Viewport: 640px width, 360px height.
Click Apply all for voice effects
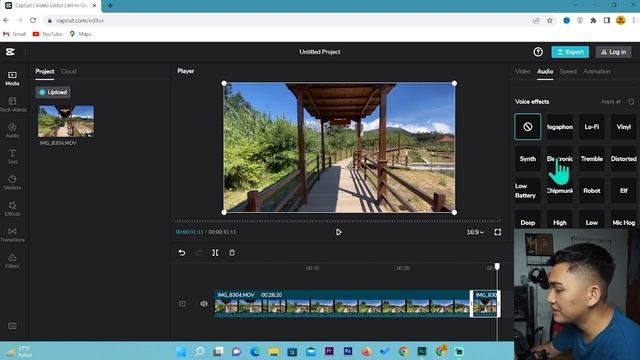[611, 102]
